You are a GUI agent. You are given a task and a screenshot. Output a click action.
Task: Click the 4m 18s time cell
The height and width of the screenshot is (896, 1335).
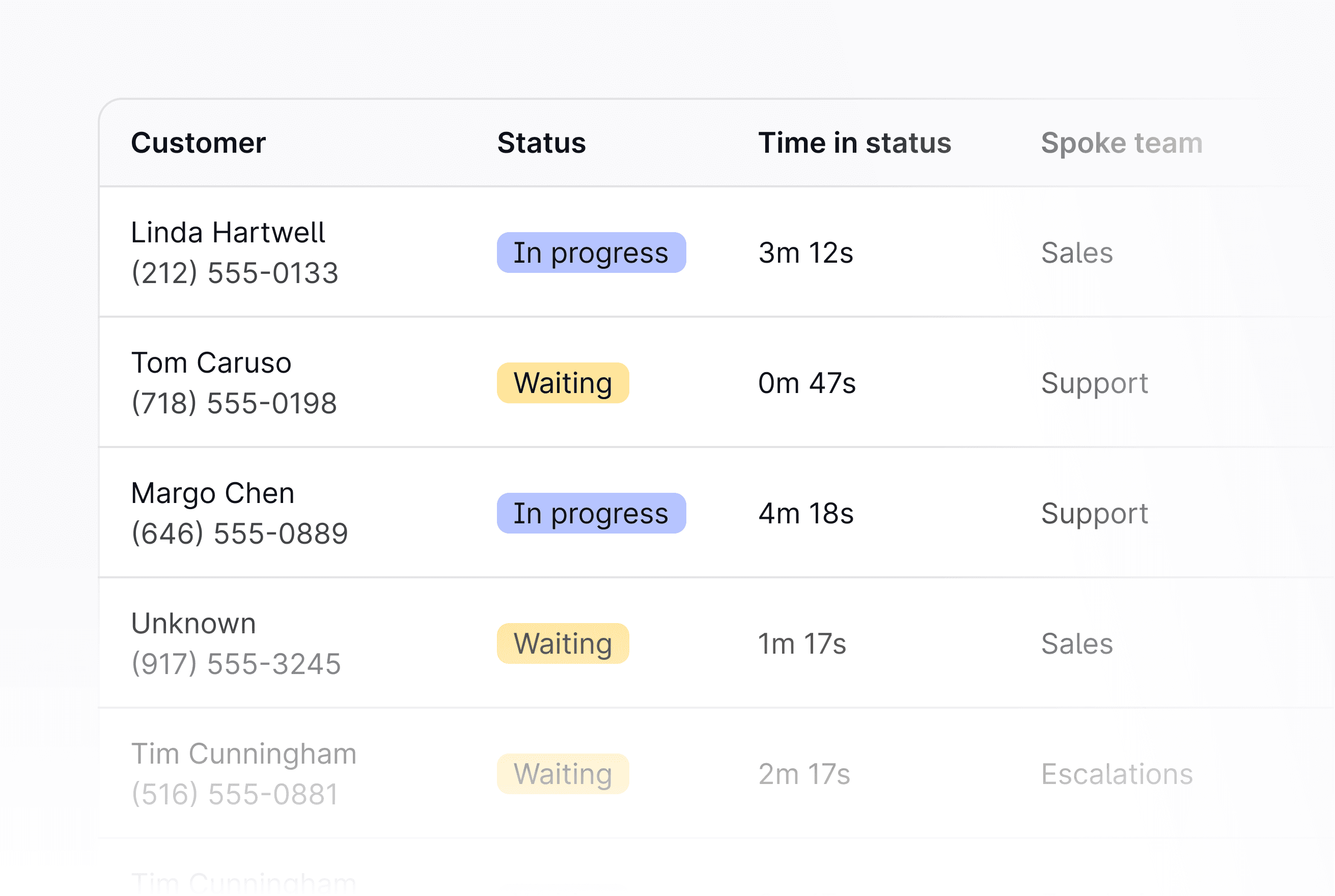point(805,513)
